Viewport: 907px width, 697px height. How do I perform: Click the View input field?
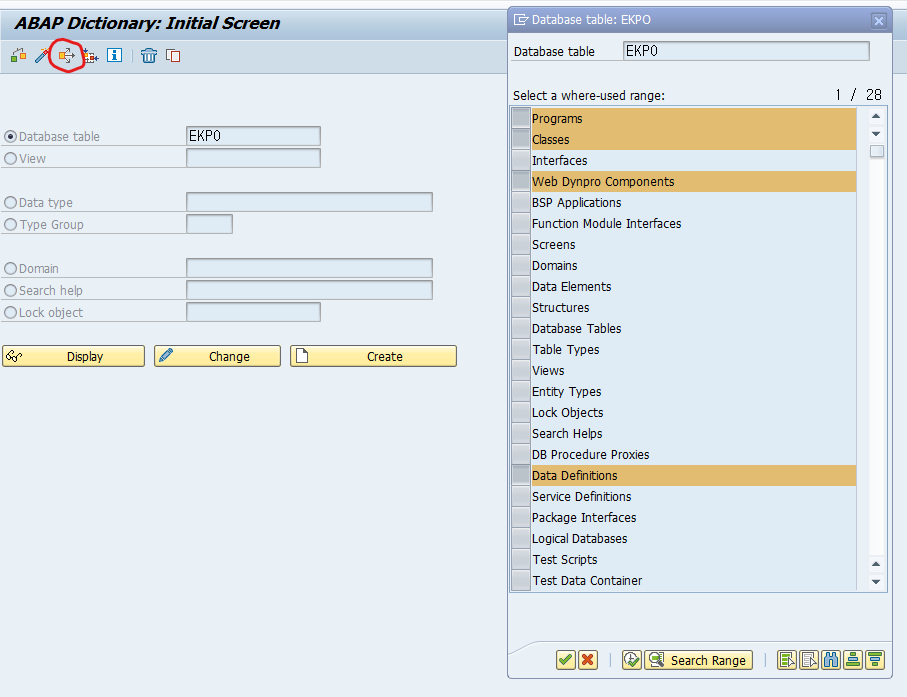(253, 158)
